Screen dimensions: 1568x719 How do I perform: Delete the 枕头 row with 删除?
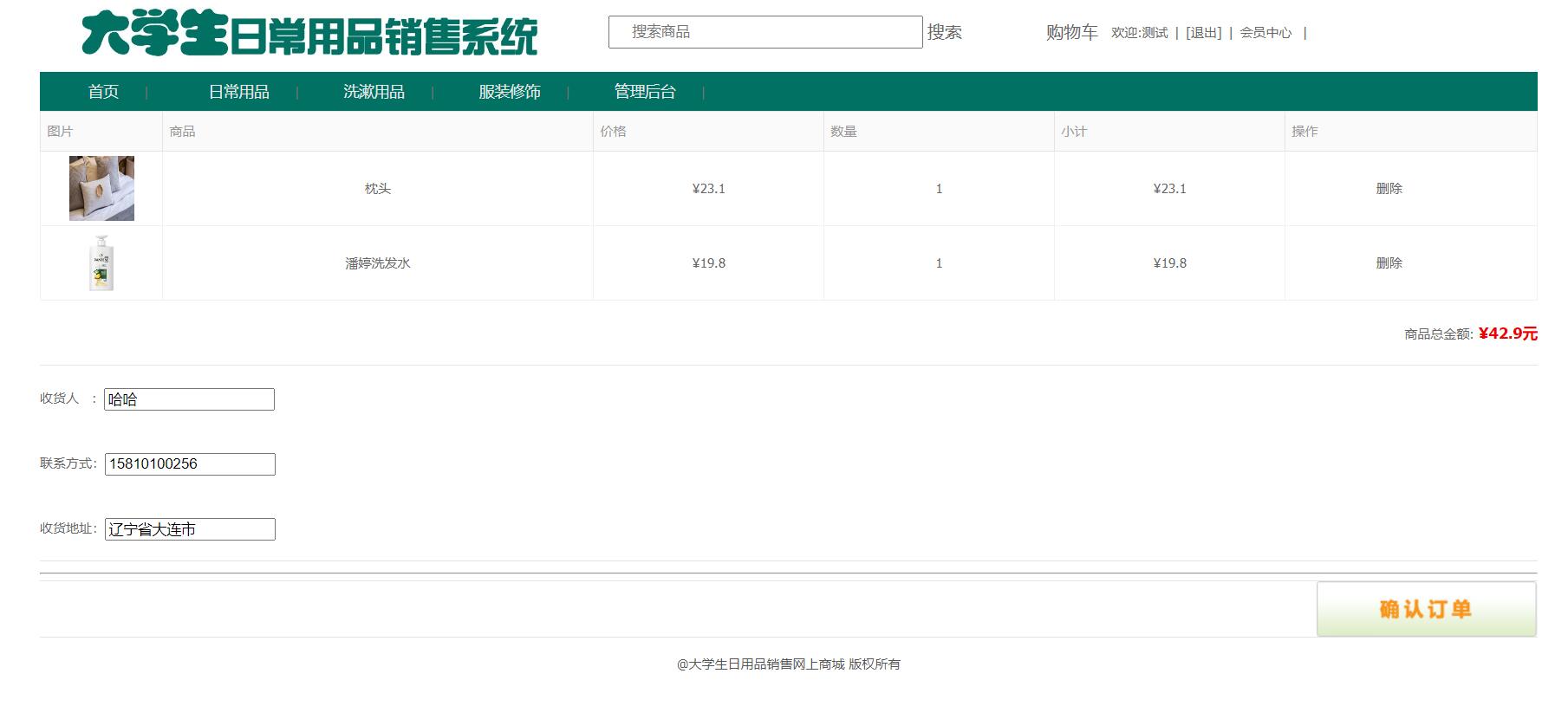tap(1389, 189)
